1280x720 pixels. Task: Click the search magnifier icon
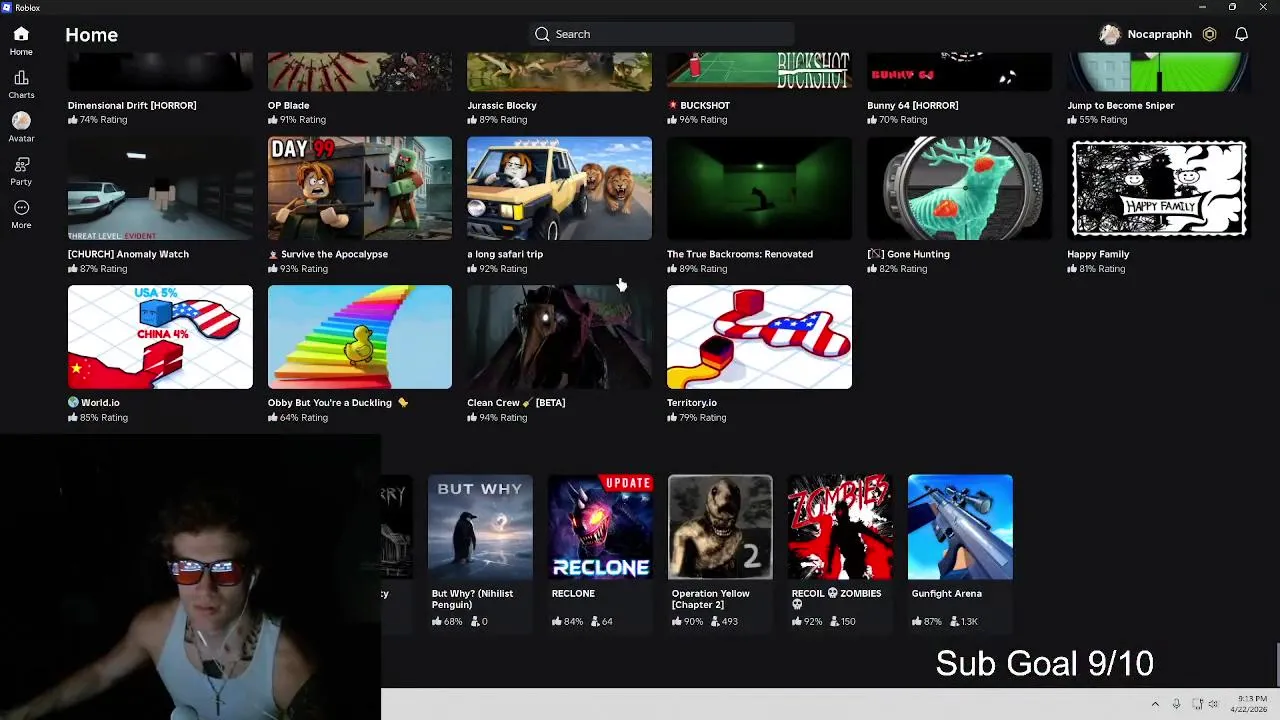coord(542,34)
